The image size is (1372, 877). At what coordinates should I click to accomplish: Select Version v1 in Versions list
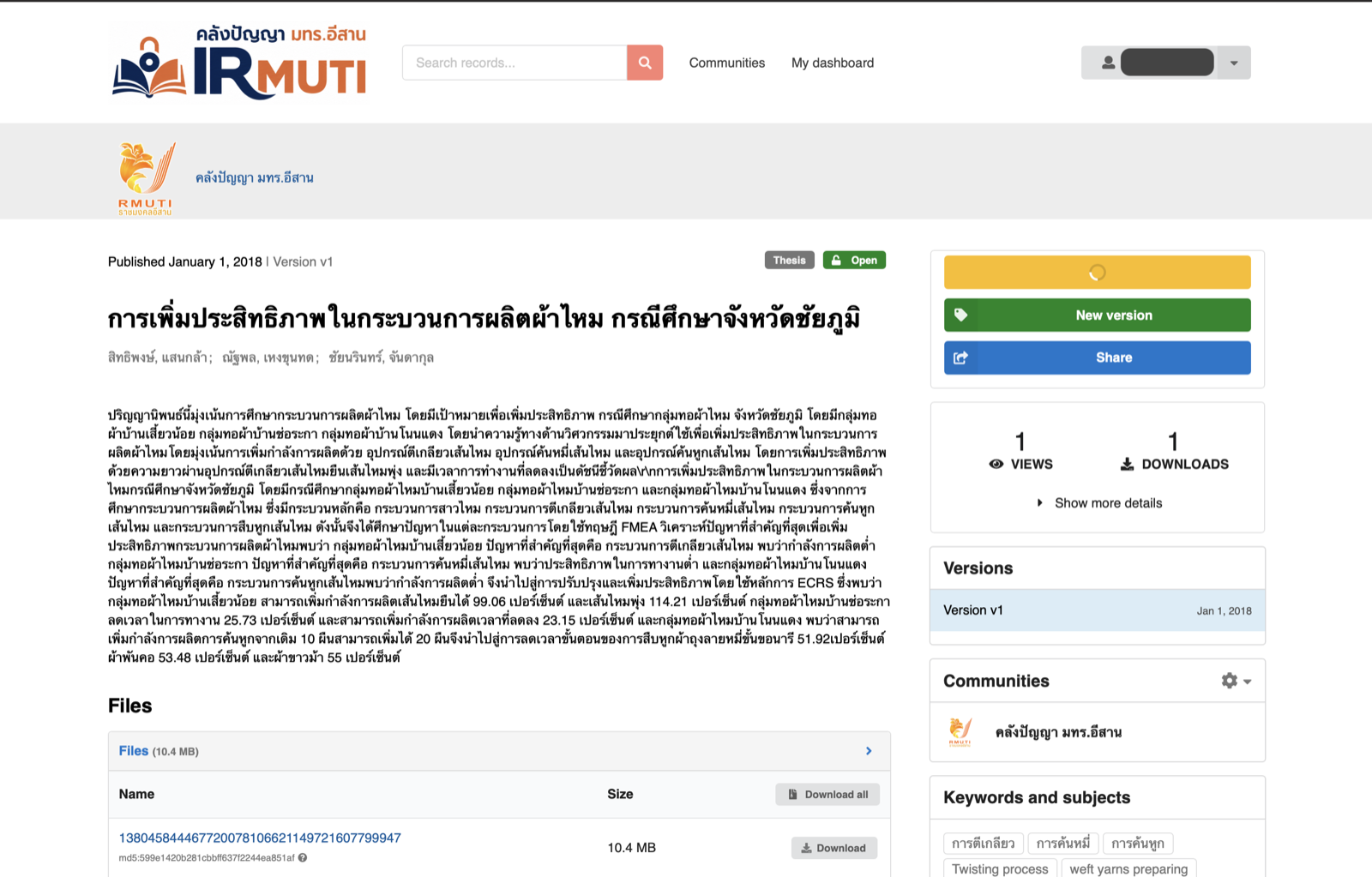(x=1098, y=610)
